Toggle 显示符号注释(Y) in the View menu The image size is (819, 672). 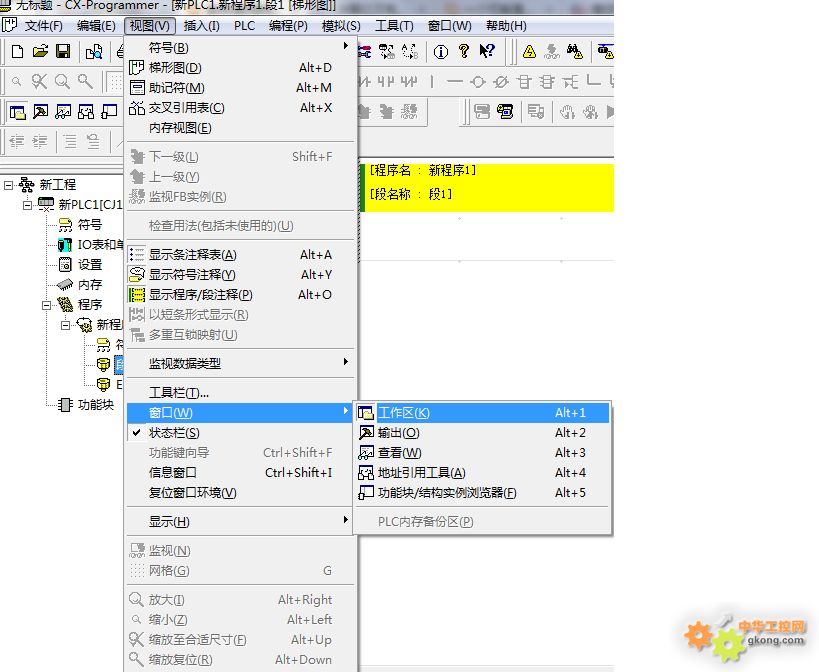pos(241,275)
